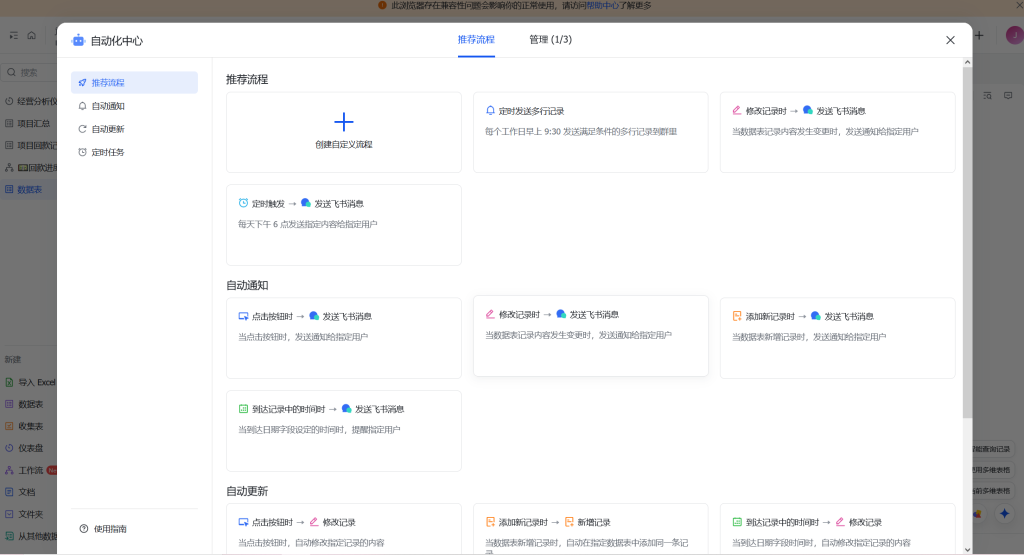
Task: Click the user avatar at top right
Action: pyautogui.click(x=1014, y=35)
